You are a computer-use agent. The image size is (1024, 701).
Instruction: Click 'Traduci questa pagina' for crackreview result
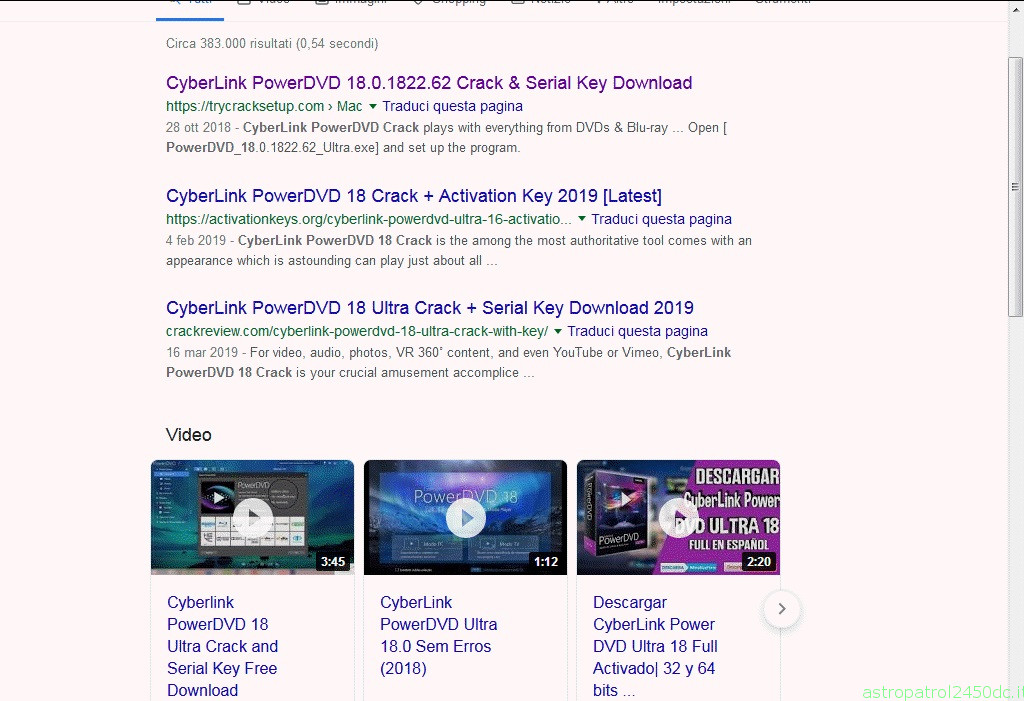pos(637,331)
